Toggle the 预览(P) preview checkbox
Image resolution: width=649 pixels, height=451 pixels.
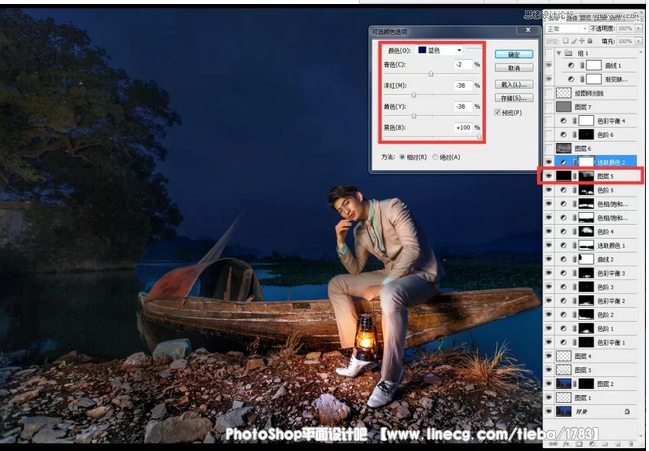tap(498, 113)
